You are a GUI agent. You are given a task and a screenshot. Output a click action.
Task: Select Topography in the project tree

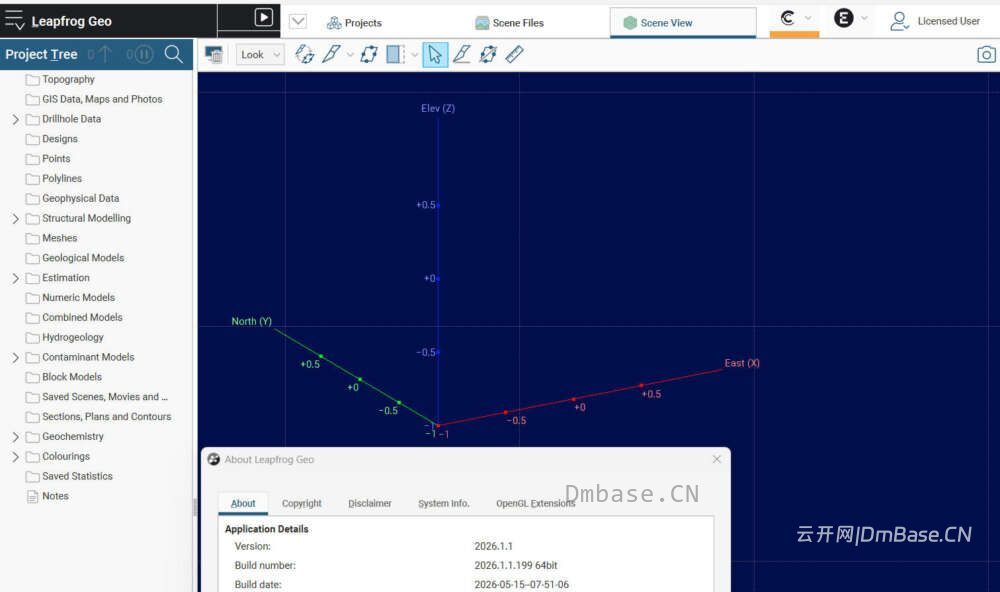[x=68, y=79]
